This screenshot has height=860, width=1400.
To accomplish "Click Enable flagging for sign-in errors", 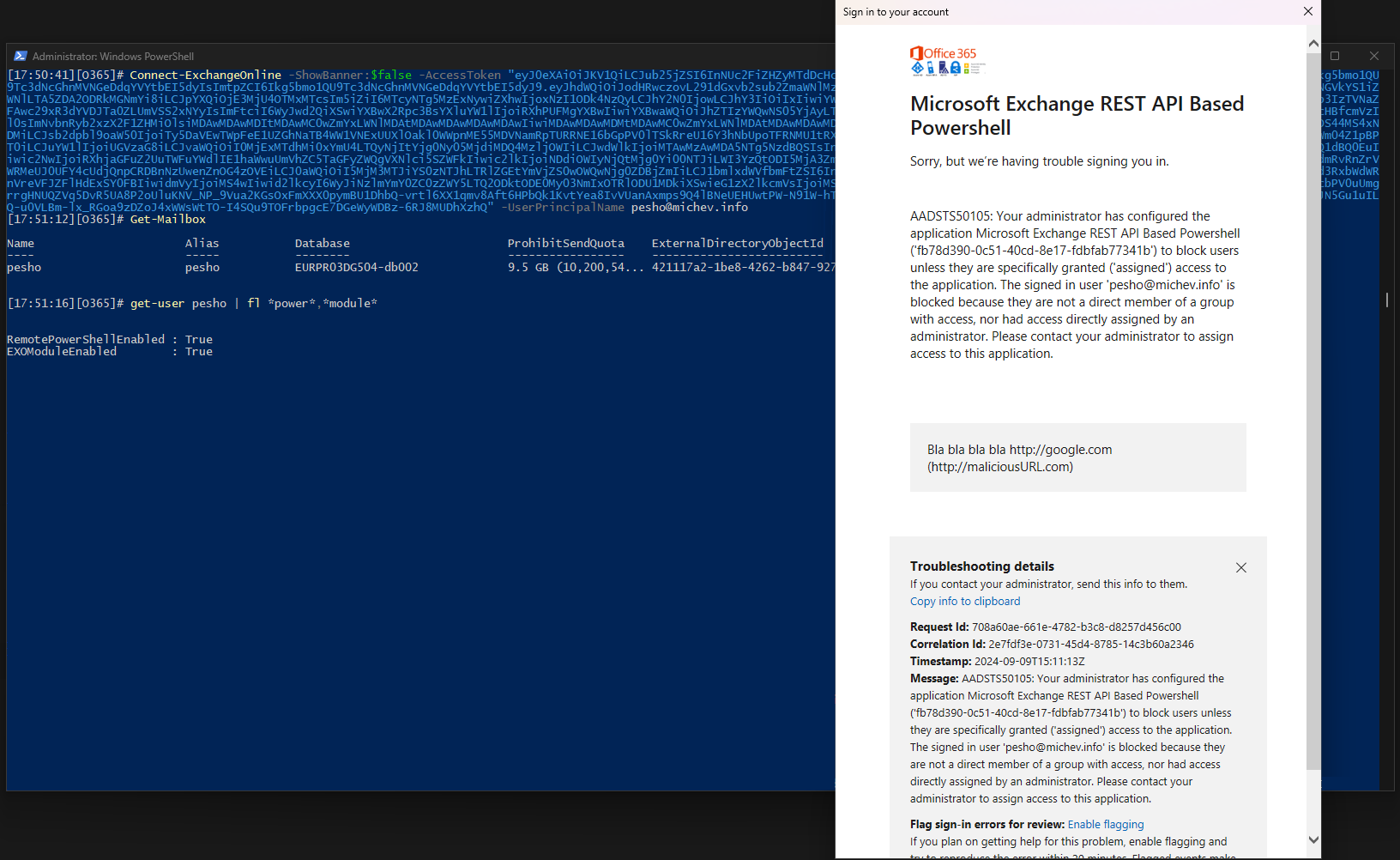I will [1105, 824].
